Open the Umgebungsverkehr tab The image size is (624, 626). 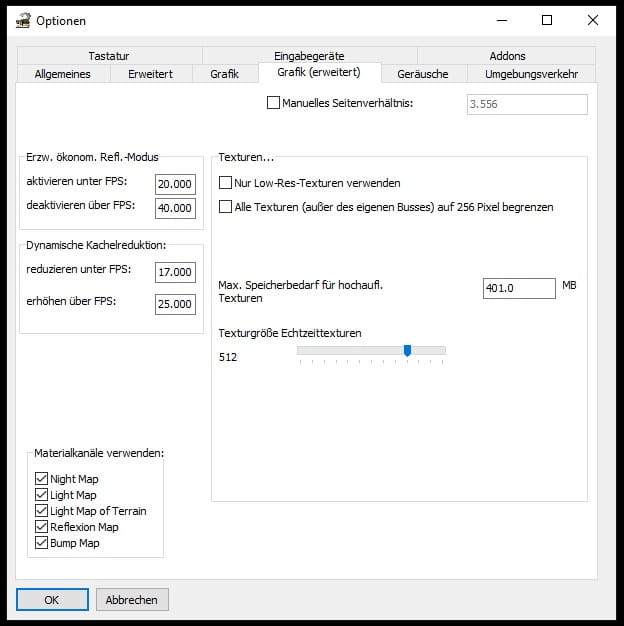click(533, 74)
